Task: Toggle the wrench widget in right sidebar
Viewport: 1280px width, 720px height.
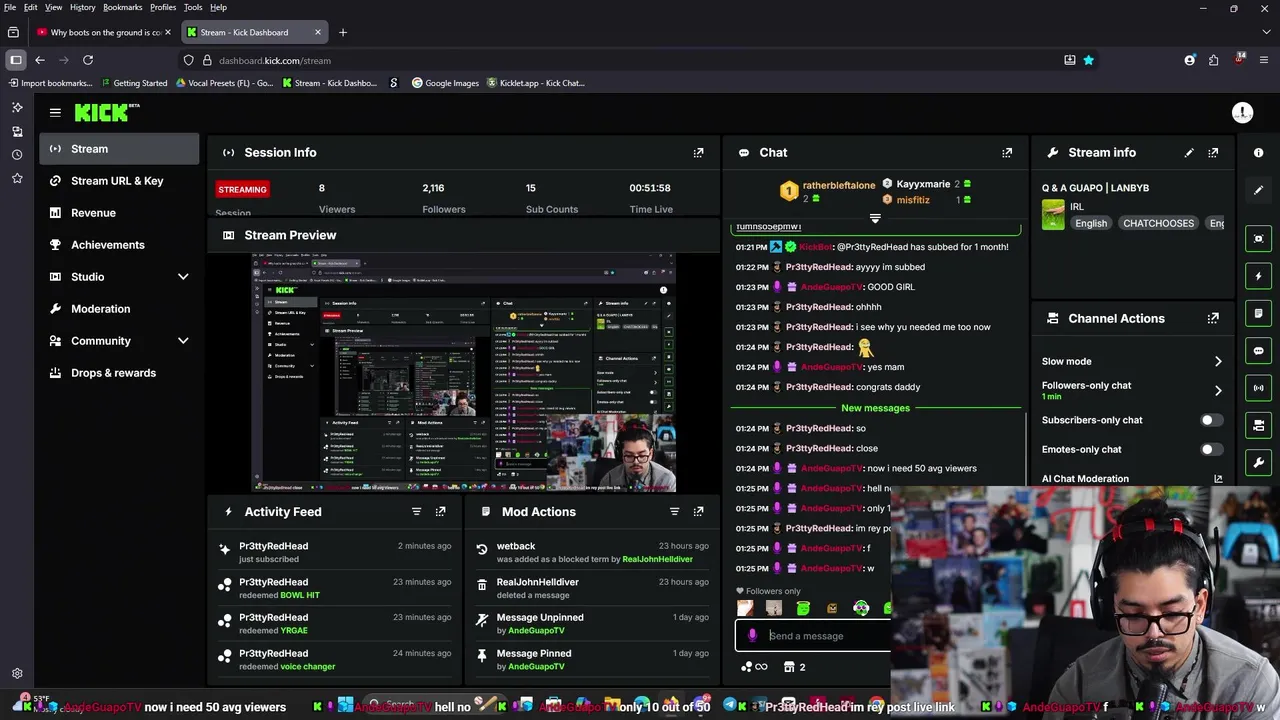Action: [1259, 462]
